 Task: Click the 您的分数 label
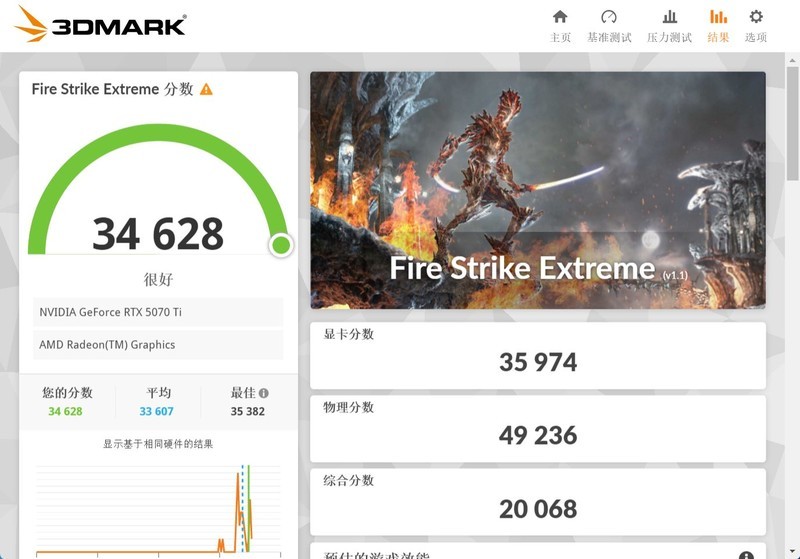pos(67,392)
